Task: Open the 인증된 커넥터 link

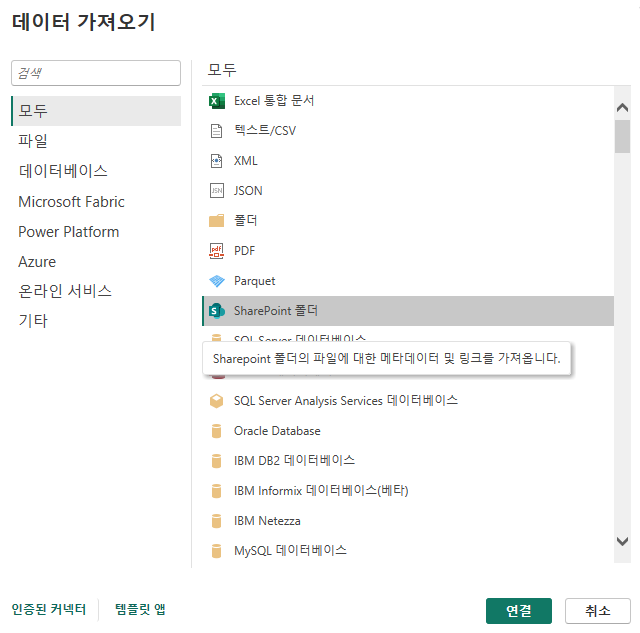Action: 49,609
